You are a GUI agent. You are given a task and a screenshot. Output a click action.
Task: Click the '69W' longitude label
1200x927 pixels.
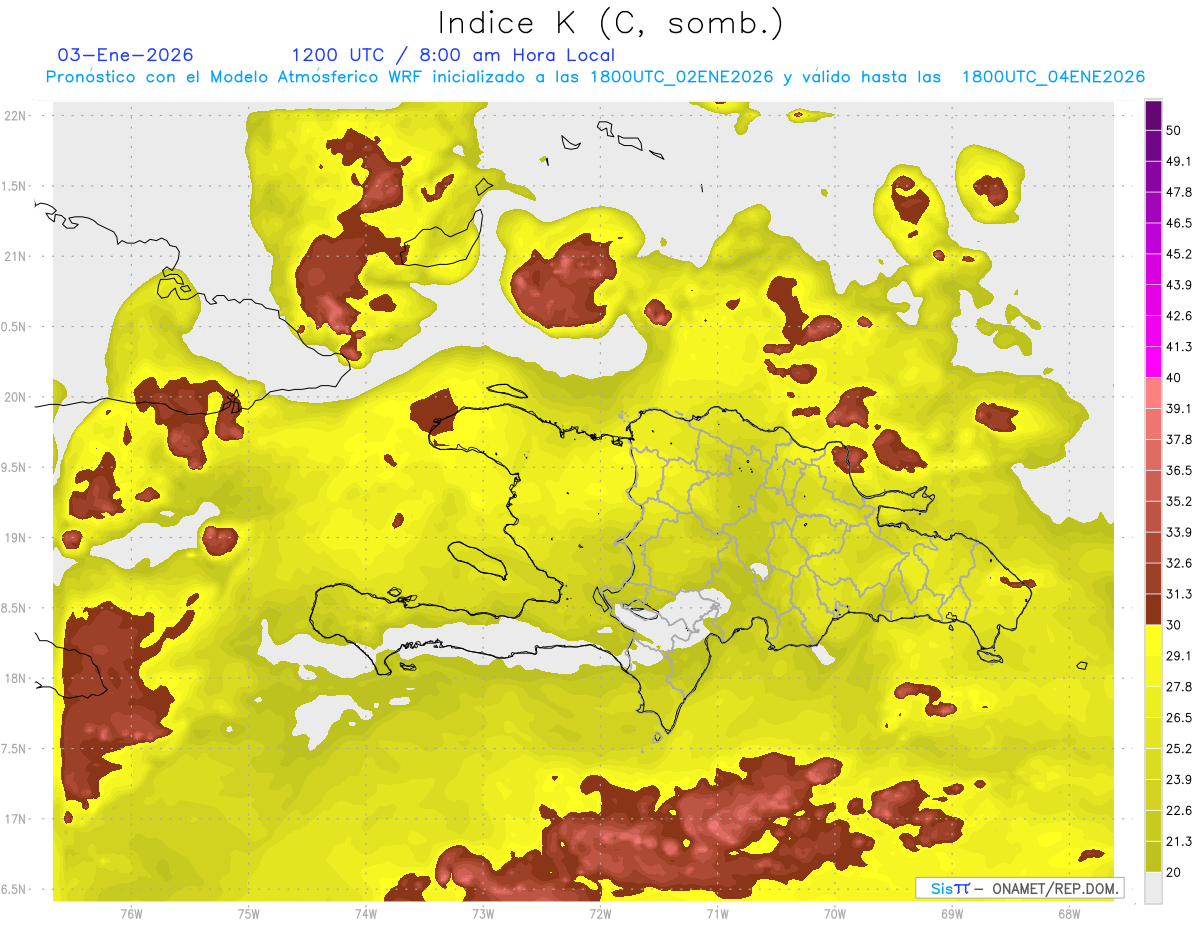click(x=952, y=914)
